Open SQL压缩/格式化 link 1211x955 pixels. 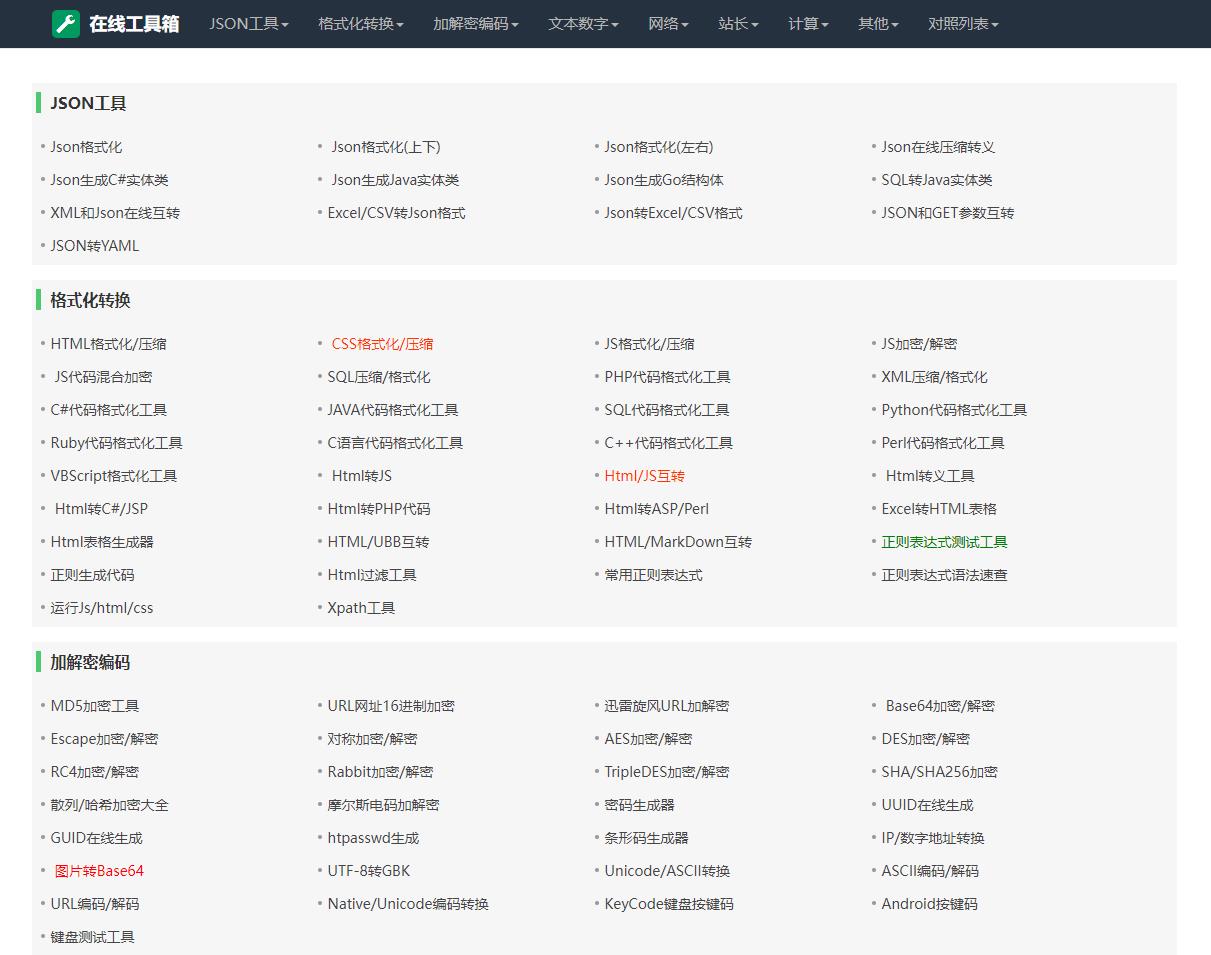(379, 377)
